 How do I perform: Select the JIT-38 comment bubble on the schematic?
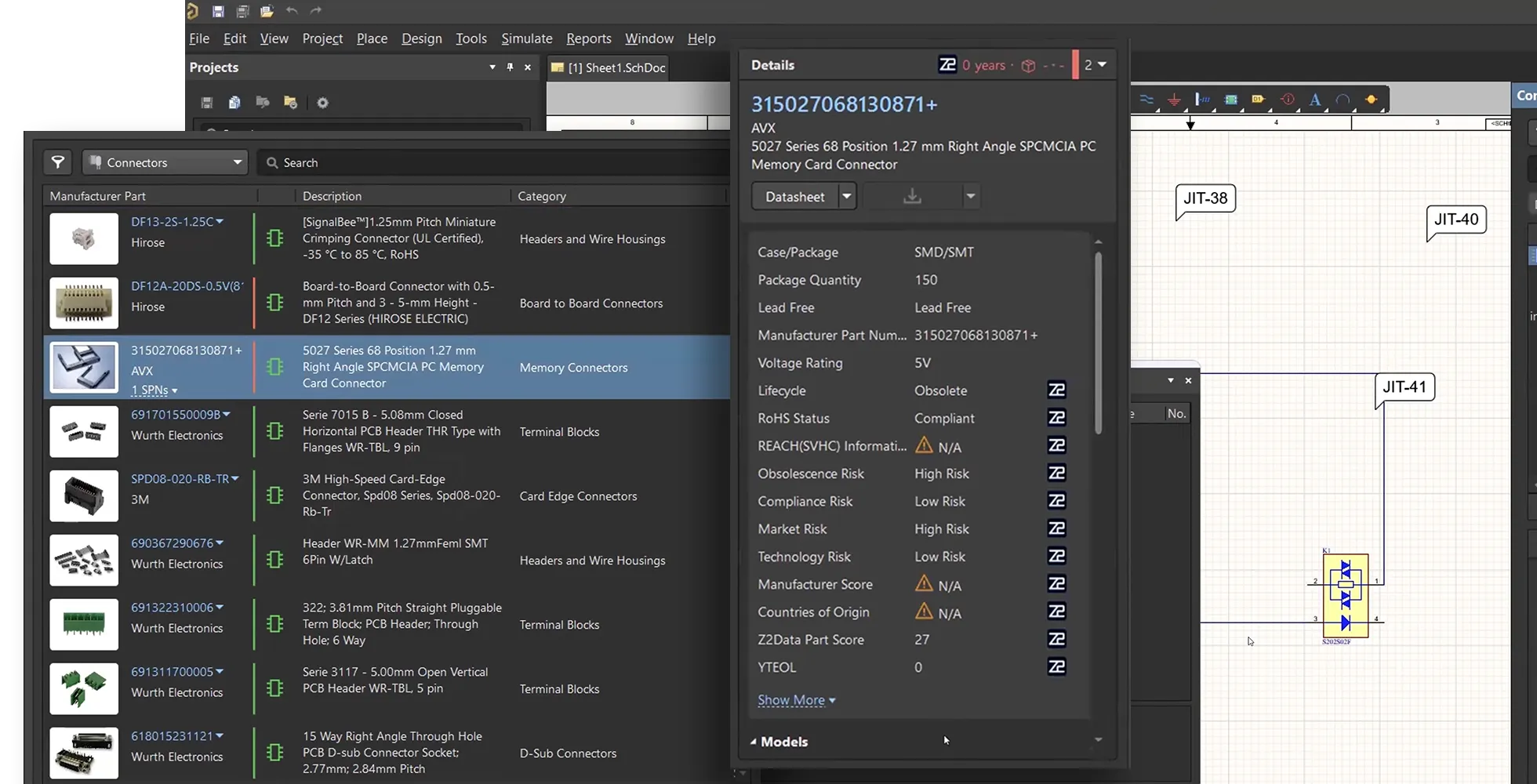pos(1205,199)
